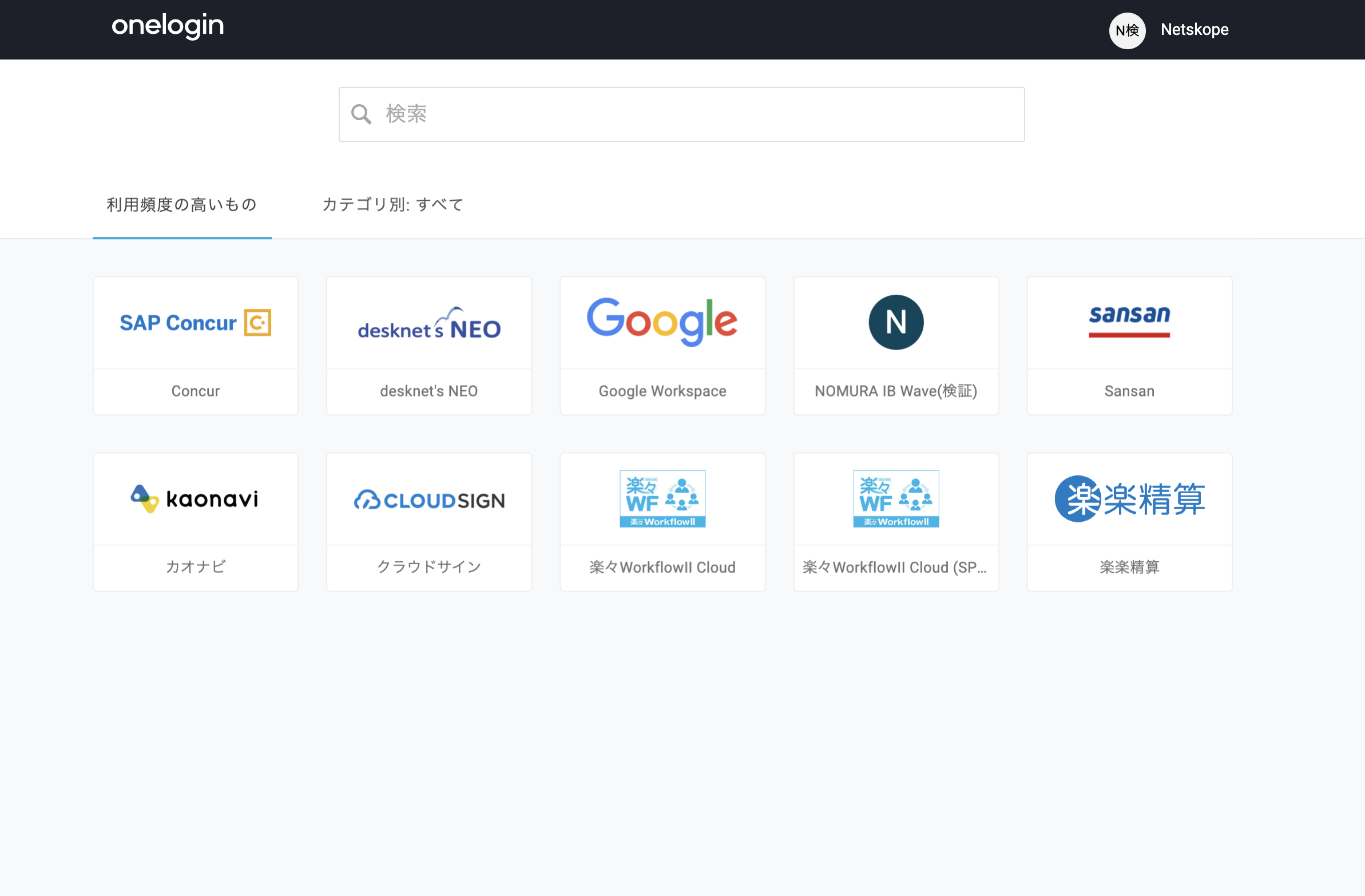The width and height of the screenshot is (1365, 896).
Task: Click the Concur app label
Action: [196, 391]
